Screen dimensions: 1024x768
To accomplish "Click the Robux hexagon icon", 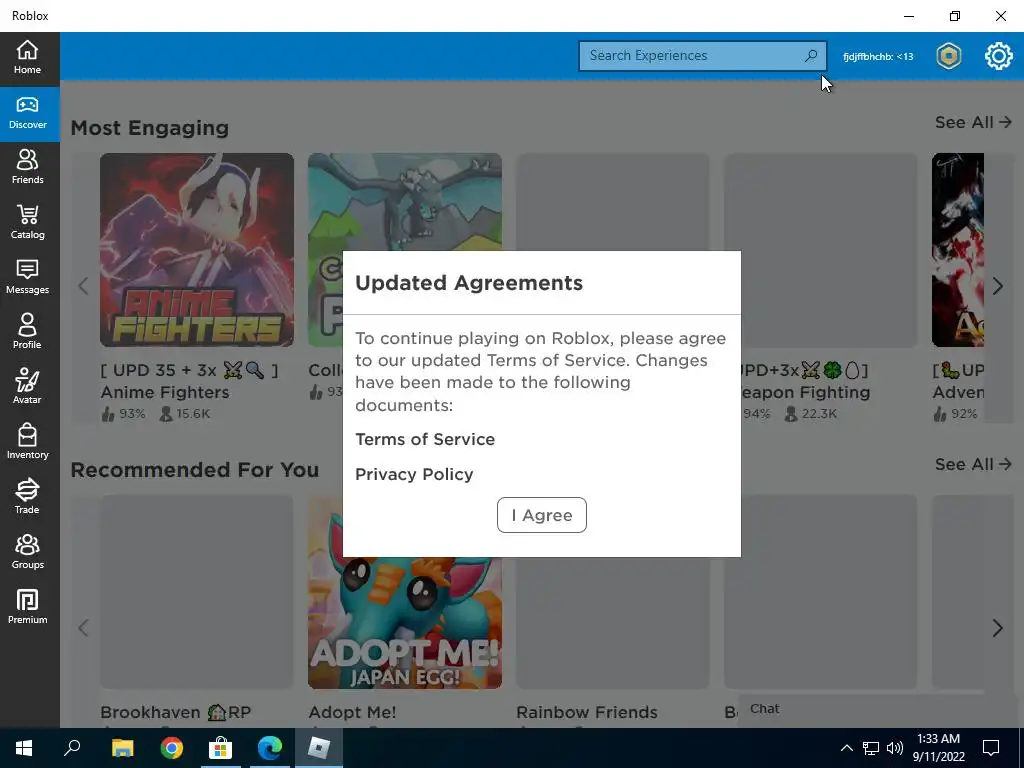I will click(948, 56).
